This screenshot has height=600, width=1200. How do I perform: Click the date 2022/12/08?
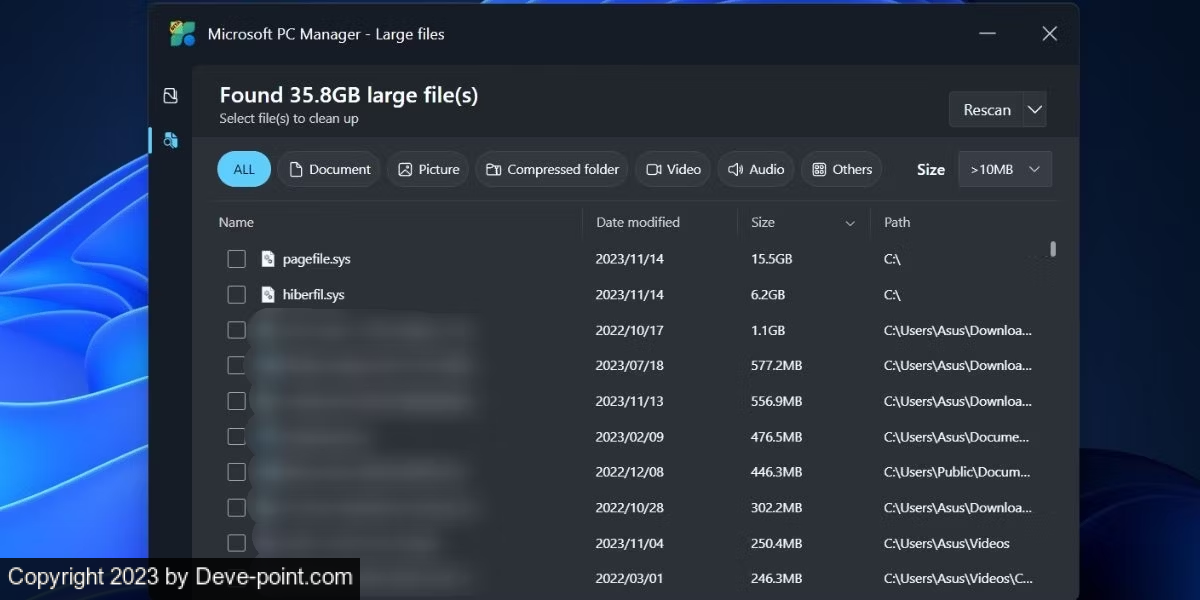pos(629,472)
